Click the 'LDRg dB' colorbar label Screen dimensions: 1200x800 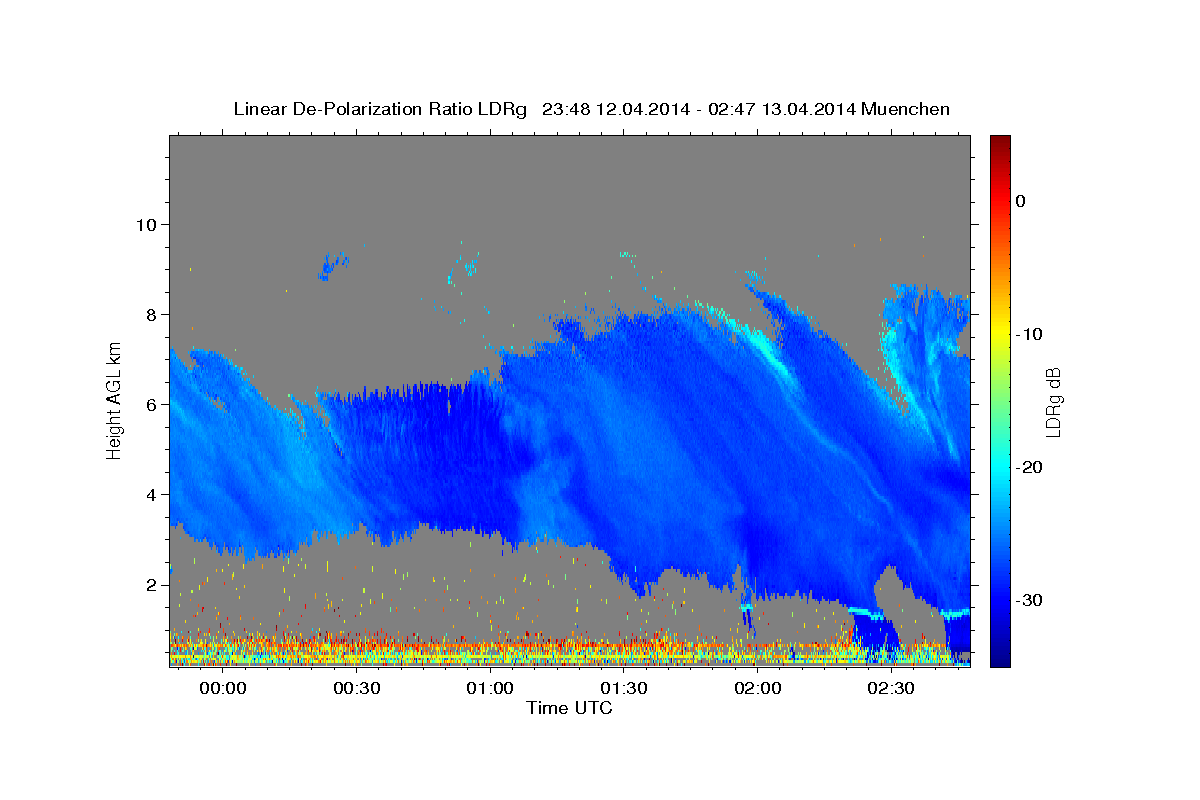pyautogui.click(x=1052, y=402)
